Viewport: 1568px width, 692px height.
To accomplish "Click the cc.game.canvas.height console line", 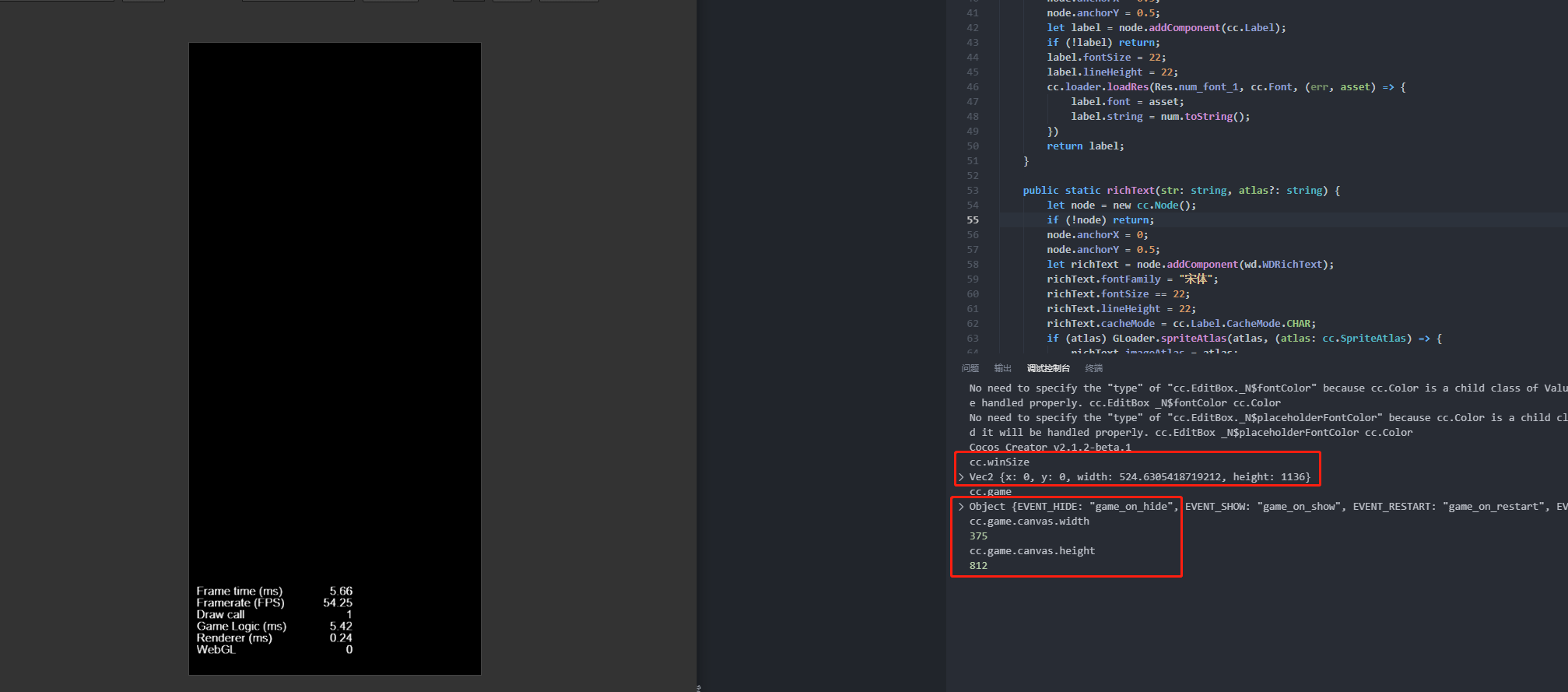I will tap(1032, 551).
